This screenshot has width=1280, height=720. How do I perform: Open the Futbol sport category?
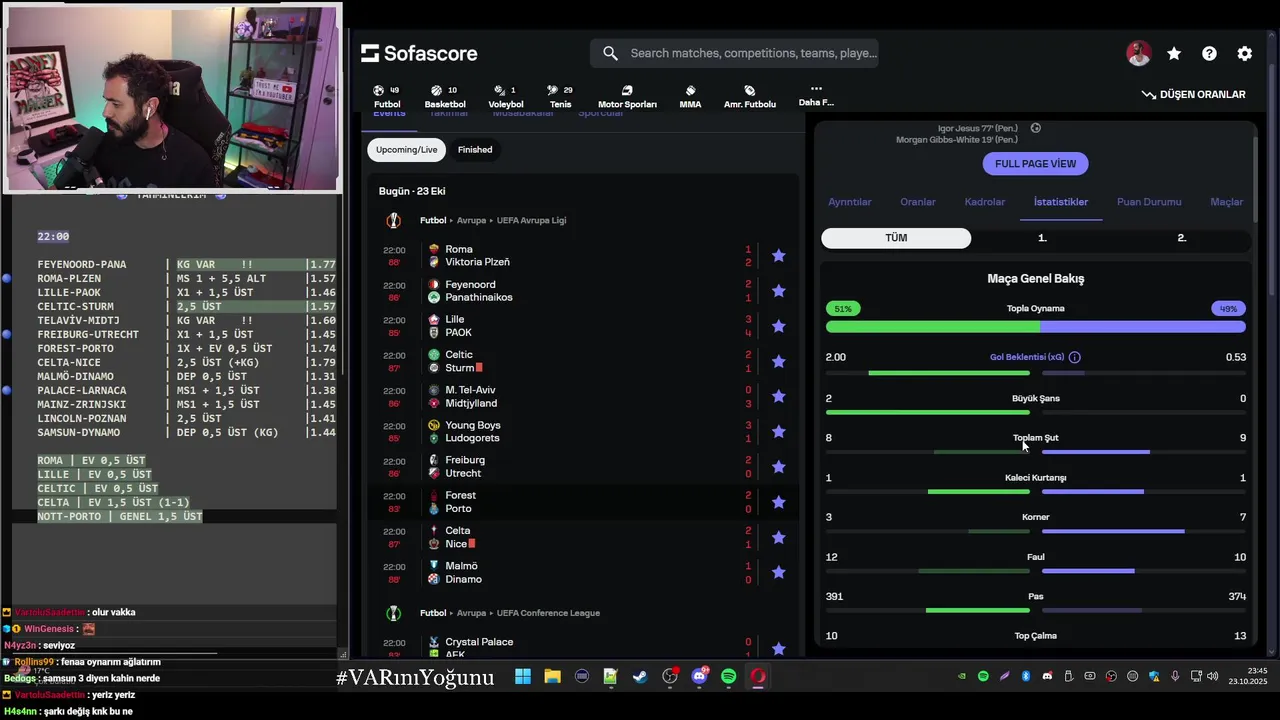coord(387,97)
